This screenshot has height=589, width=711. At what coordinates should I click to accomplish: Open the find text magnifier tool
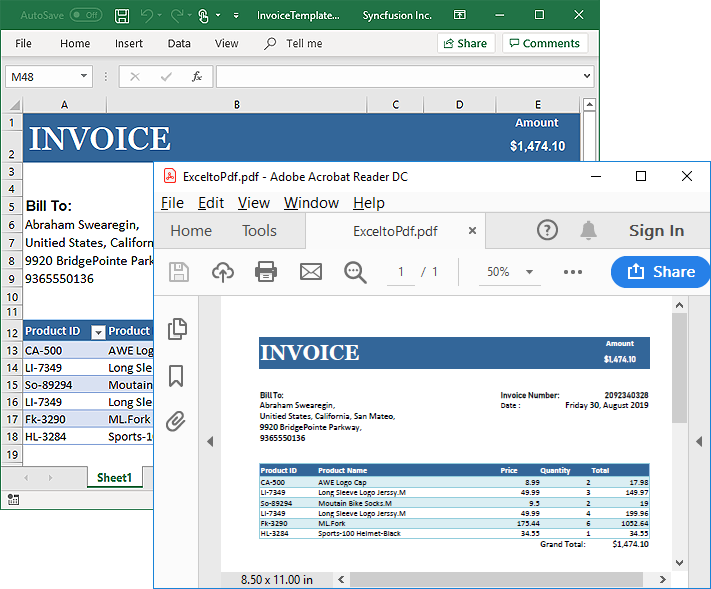[355, 272]
